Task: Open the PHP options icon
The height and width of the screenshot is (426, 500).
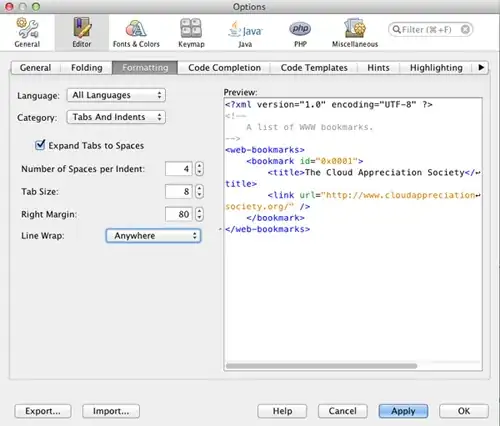Action: pyautogui.click(x=300, y=29)
